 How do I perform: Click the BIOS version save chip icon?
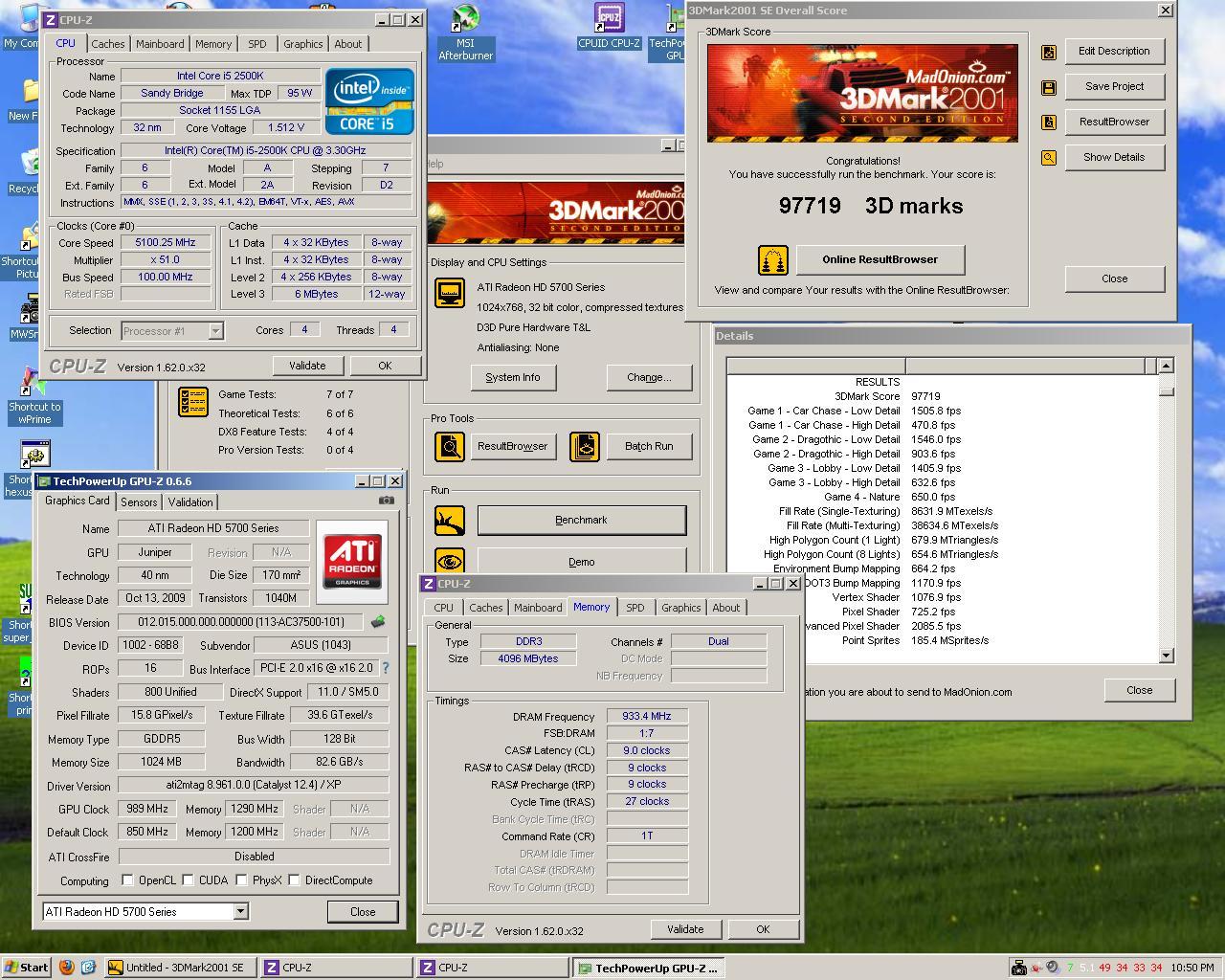[x=378, y=622]
